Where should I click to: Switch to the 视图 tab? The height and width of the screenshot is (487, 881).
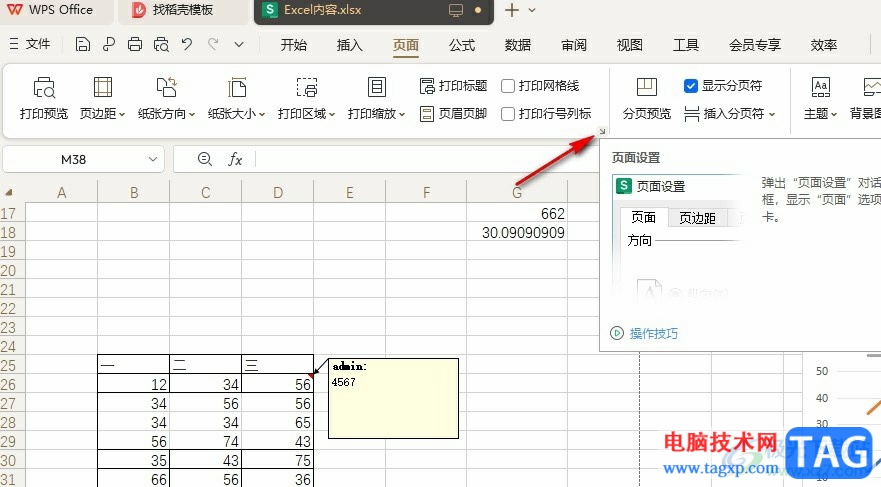(x=629, y=45)
